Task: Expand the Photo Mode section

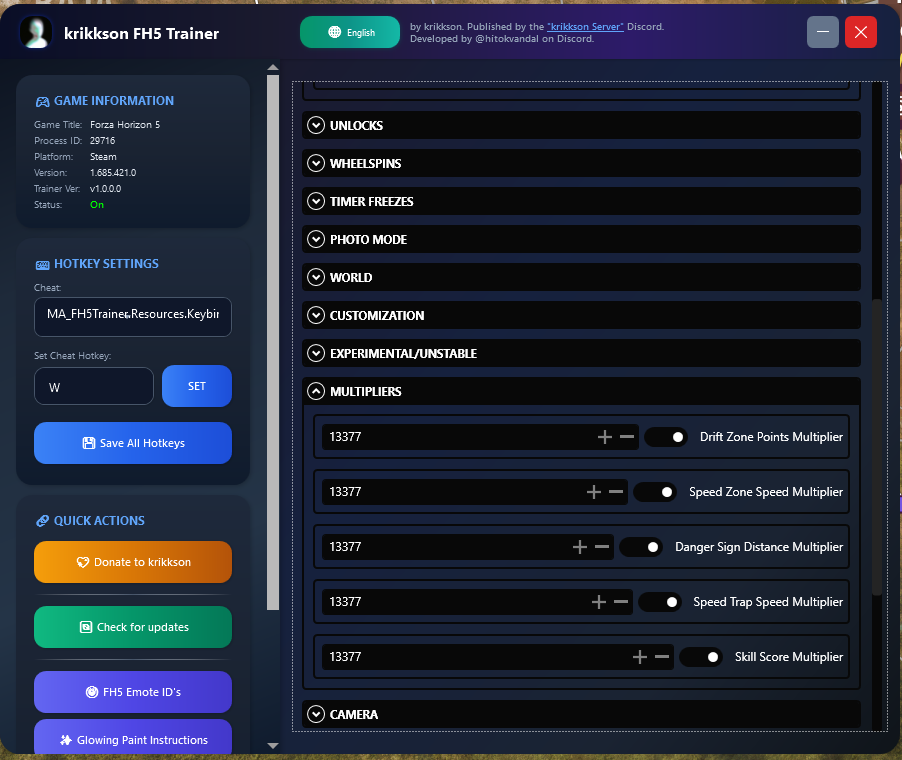Action: click(x=581, y=239)
